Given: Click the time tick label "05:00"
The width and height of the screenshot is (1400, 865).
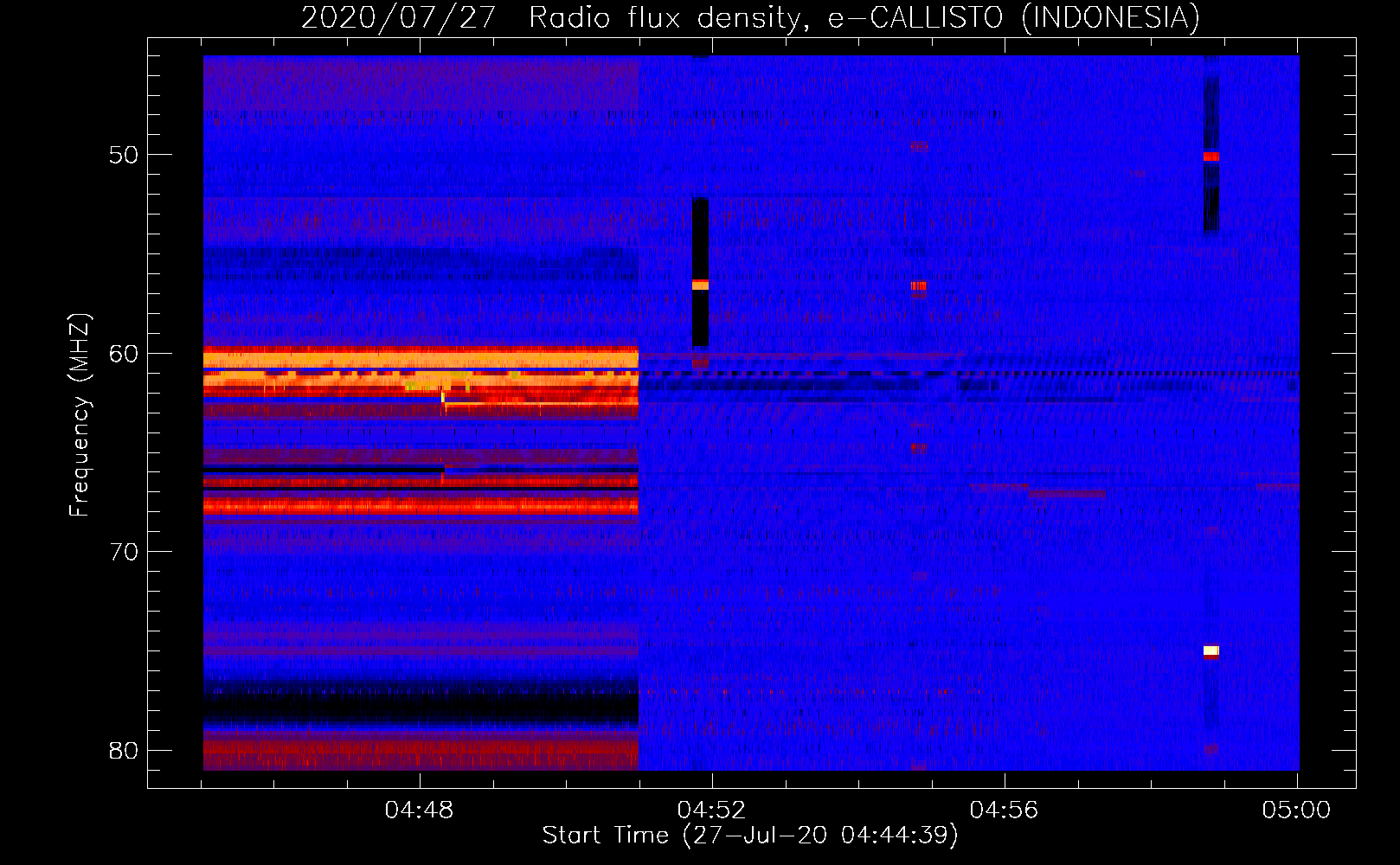Looking at the screenshot, I should (1296, 811).
